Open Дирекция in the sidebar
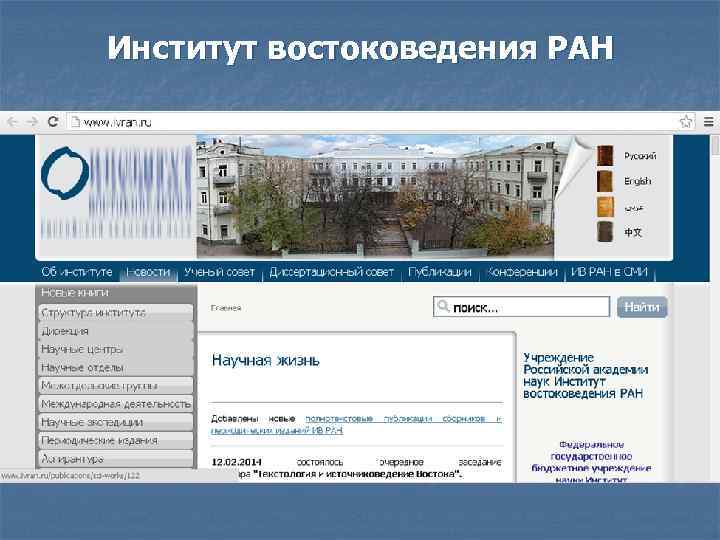Viewport: 720px width, 540px height. click(116, 331)
